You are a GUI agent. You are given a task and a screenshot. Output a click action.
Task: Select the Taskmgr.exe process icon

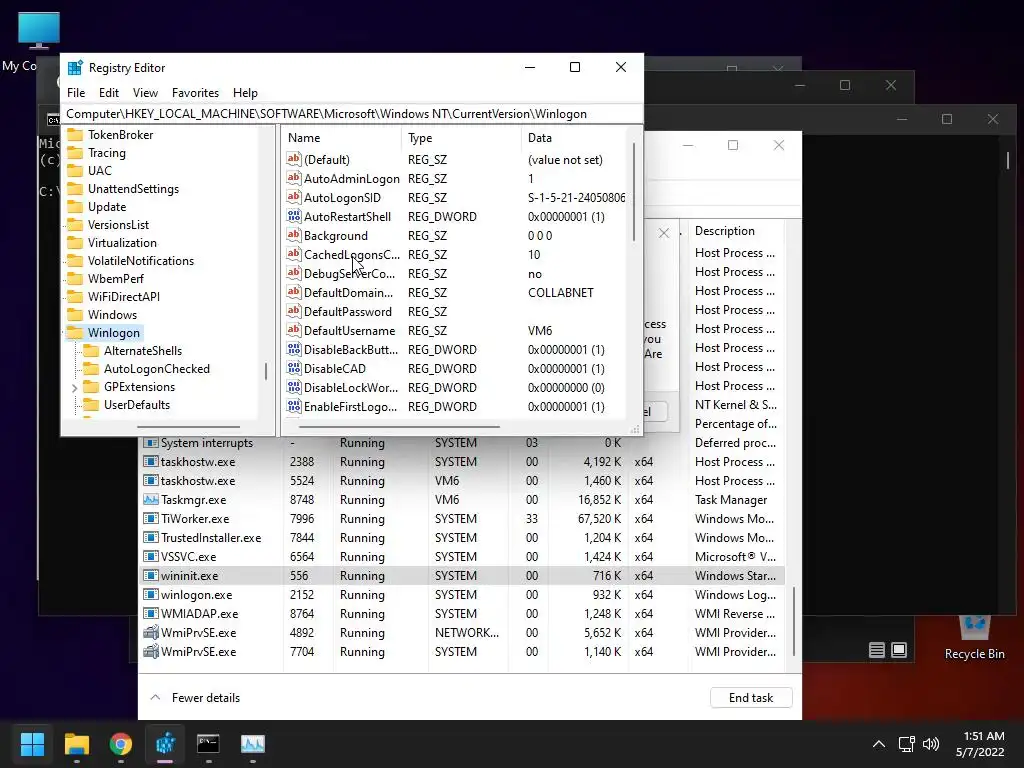coord(151,500)
